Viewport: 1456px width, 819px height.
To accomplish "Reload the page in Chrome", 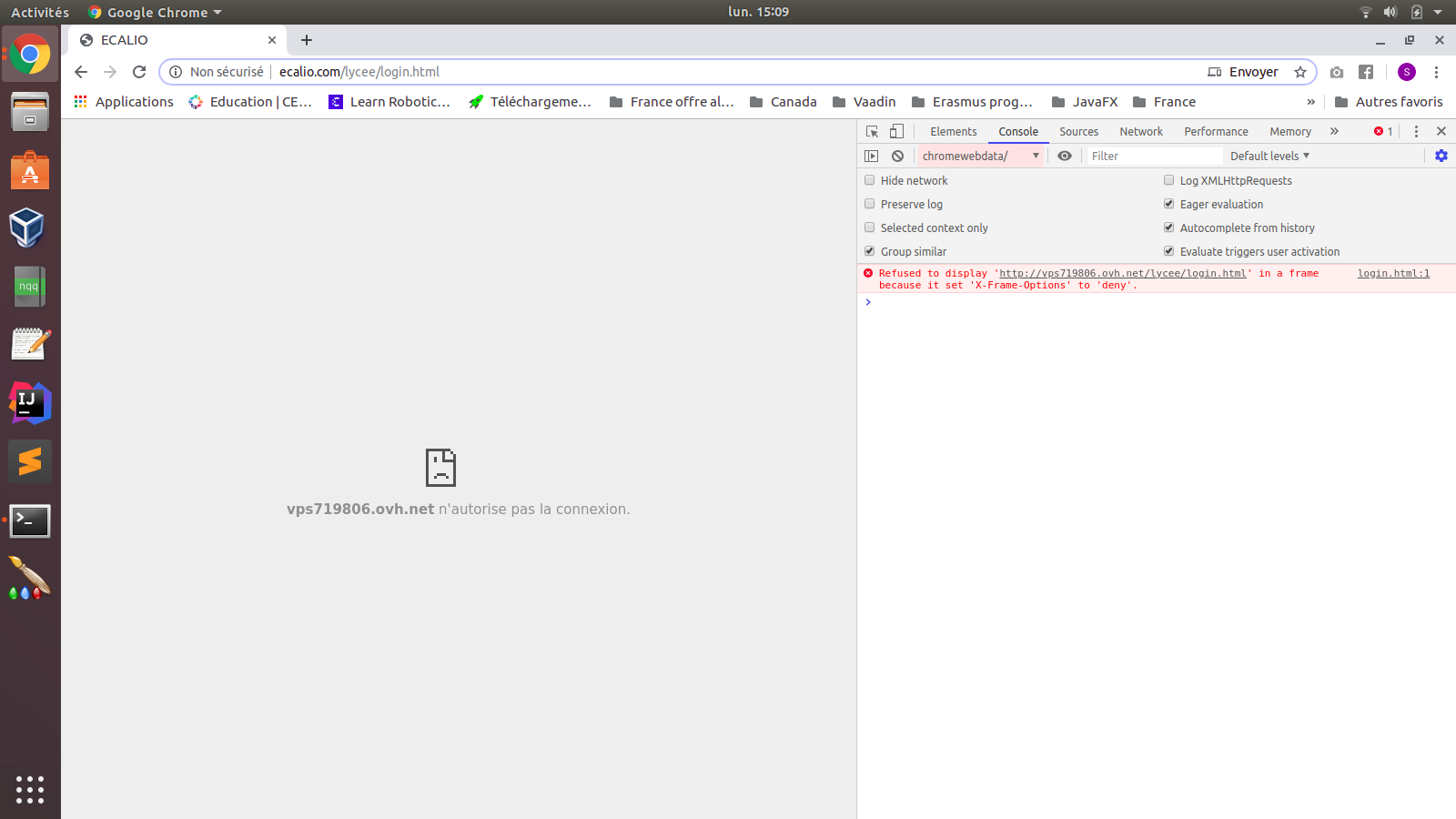I will (x=139, y=72).
